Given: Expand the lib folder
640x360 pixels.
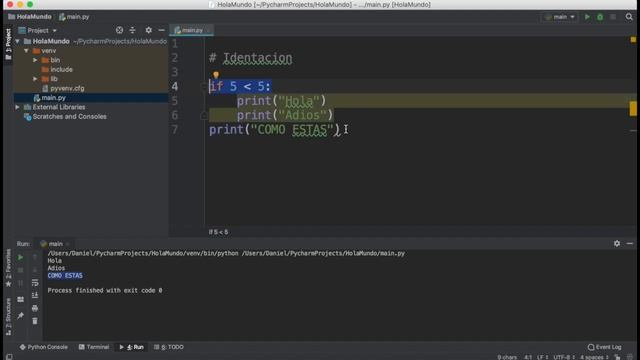Looking at the screenshot, I should click(x=36, y=79).
